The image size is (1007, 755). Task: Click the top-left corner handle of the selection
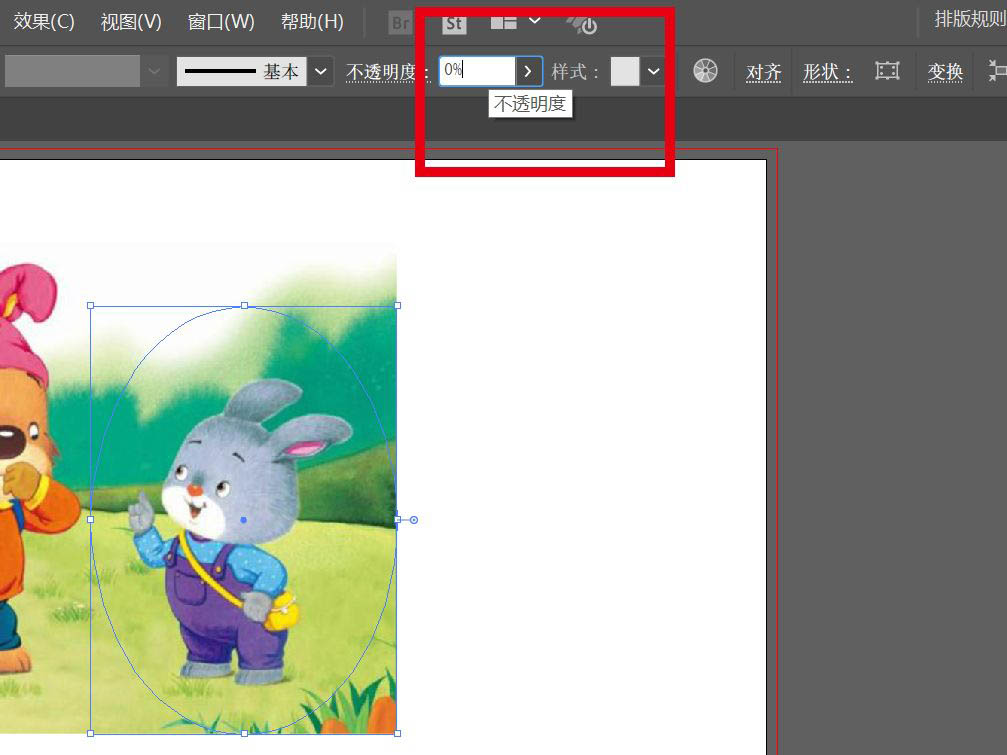[x=91, y=306]
